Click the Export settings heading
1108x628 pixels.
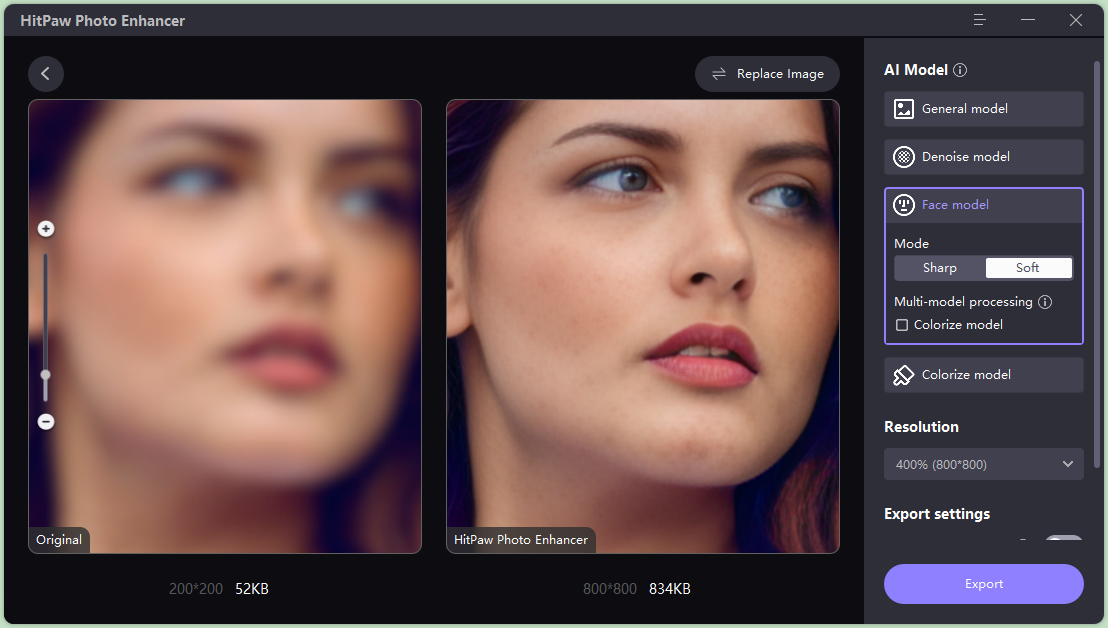937,514
